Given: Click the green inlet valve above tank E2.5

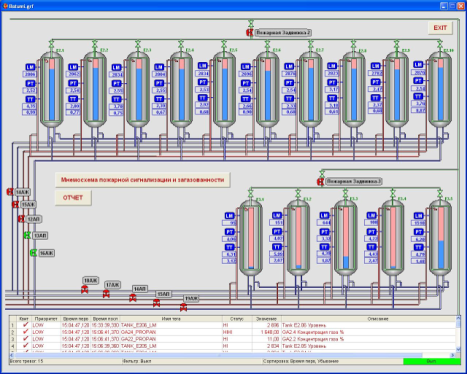Looking at the screenshot, I should pos(224,43).
